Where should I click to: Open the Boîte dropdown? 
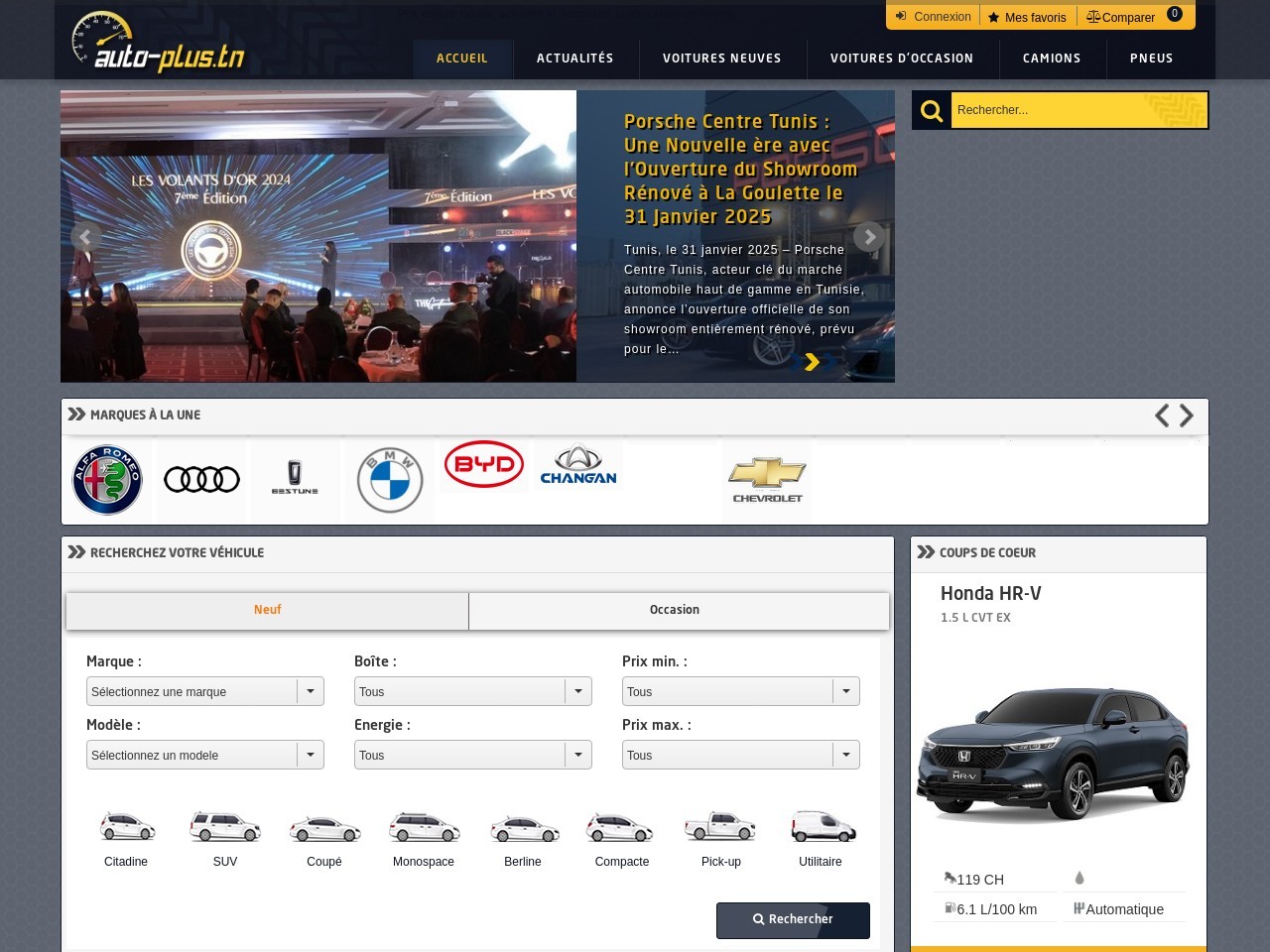[x=473, y=691]
